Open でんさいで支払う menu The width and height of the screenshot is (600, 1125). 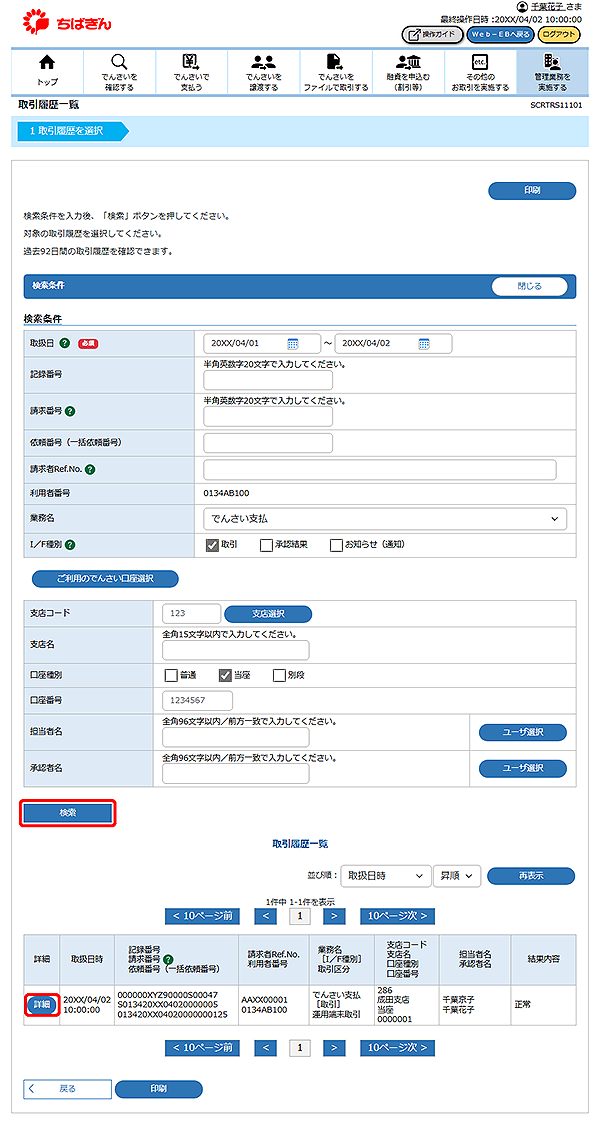point(191,73)
